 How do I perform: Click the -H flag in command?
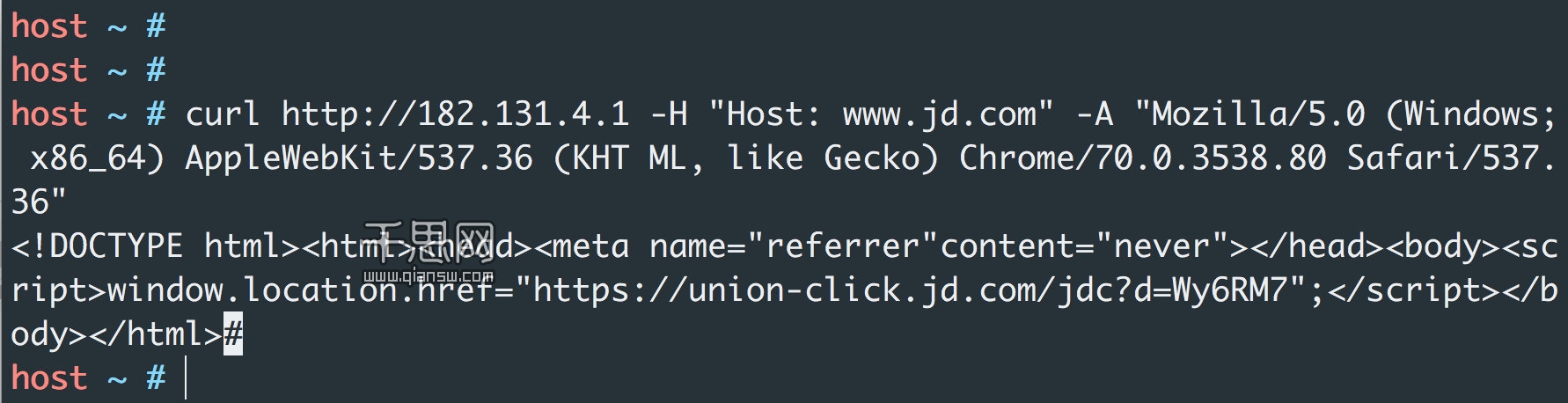[x=669, y=114]
